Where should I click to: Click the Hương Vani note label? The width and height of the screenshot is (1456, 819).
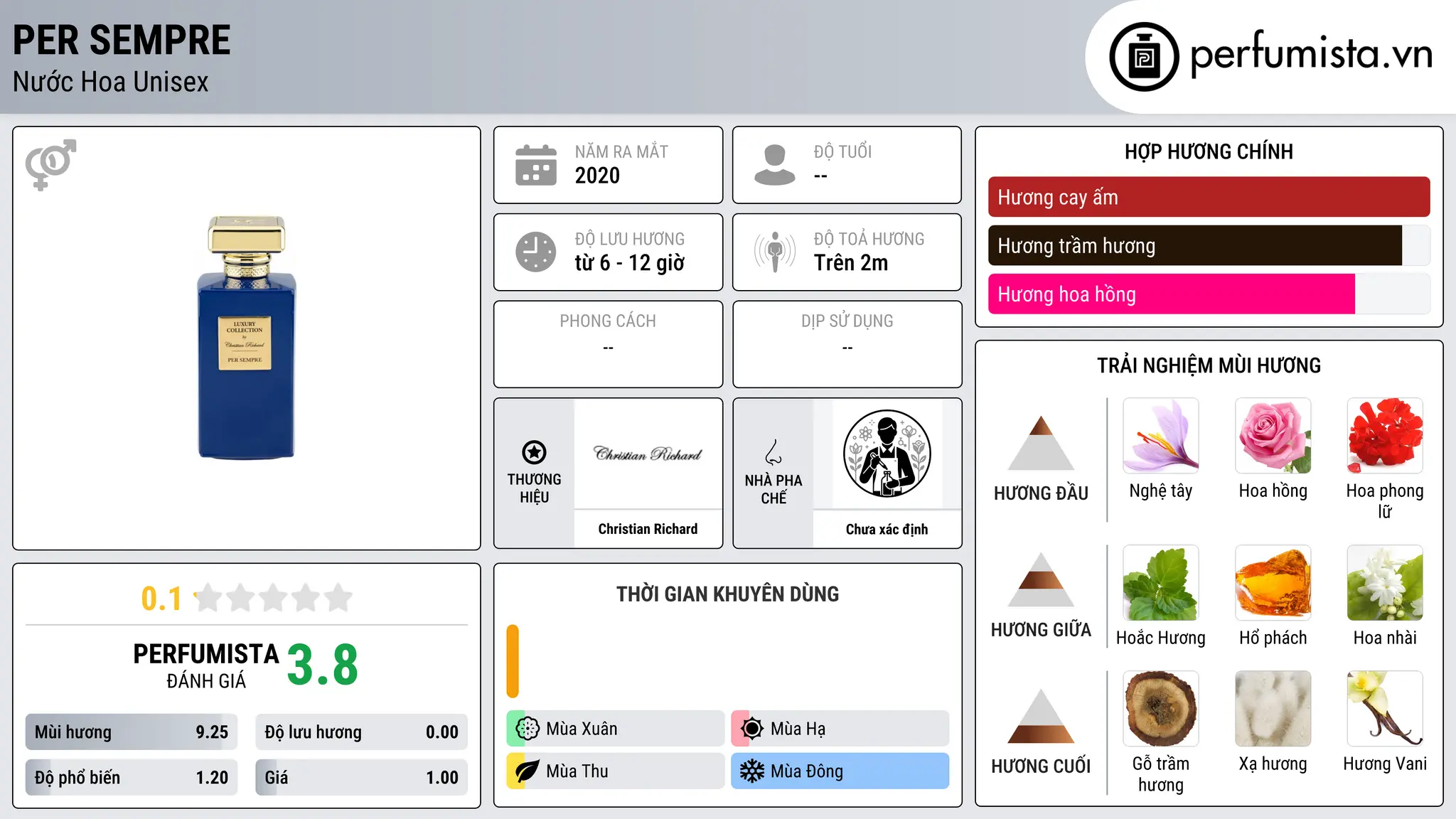[1385, 764]
